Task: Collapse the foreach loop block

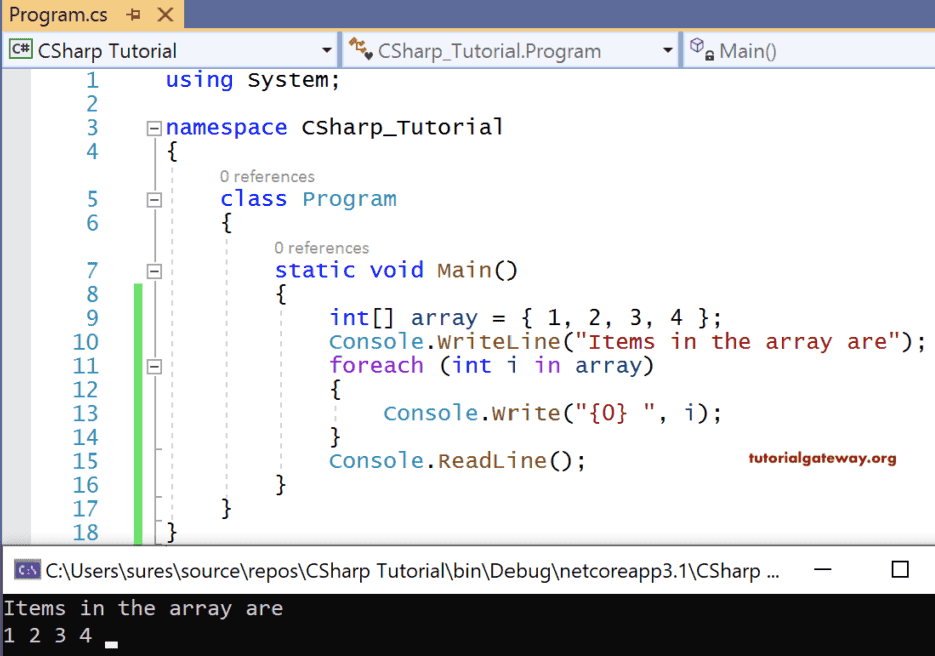Action: point(155,365)
